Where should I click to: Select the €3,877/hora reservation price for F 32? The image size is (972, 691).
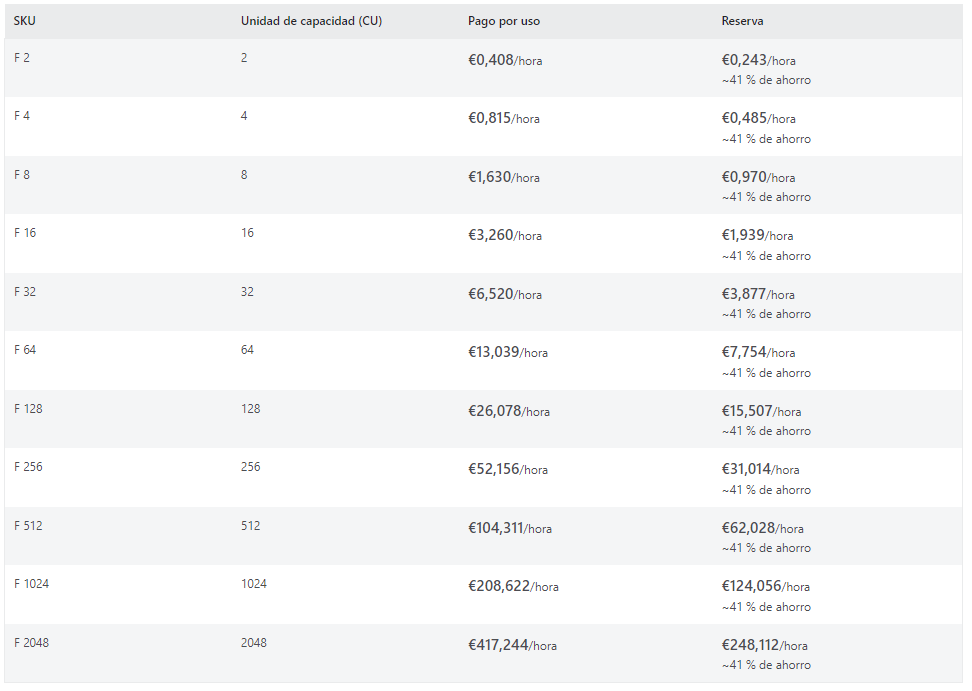(x=759, y=294)
